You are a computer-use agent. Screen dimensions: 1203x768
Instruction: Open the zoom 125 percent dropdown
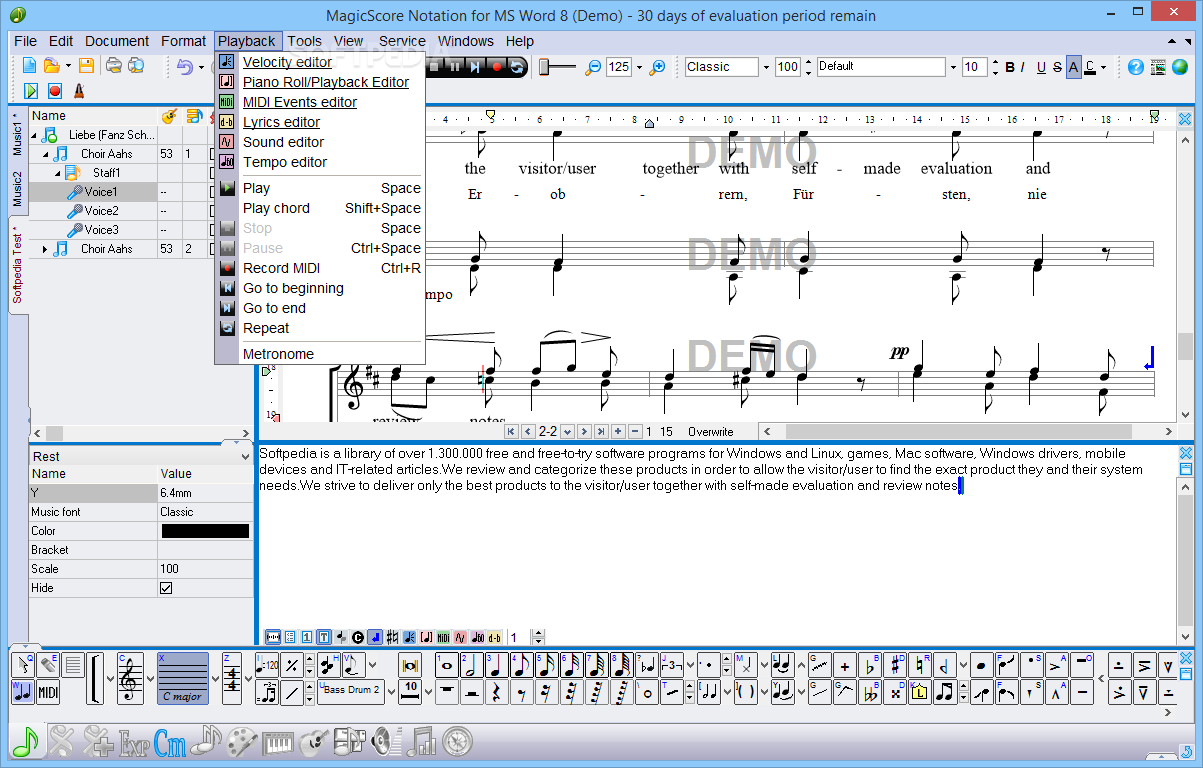pos(639,67)
